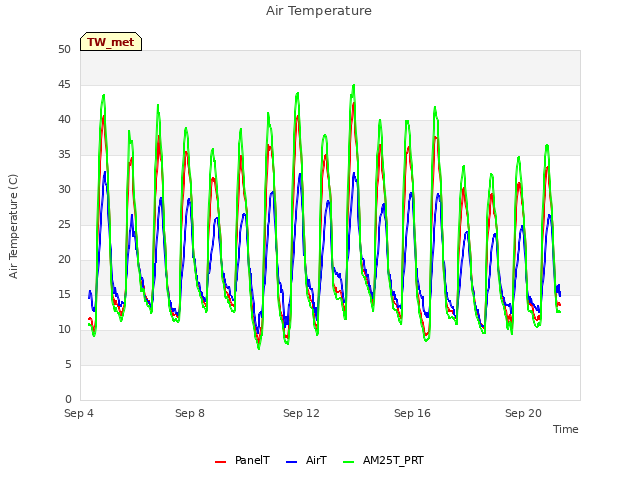This screenshot has height=480, width=640.
Task: Click the Air Temperature (C) y-axis title
Action: point(13,227)
